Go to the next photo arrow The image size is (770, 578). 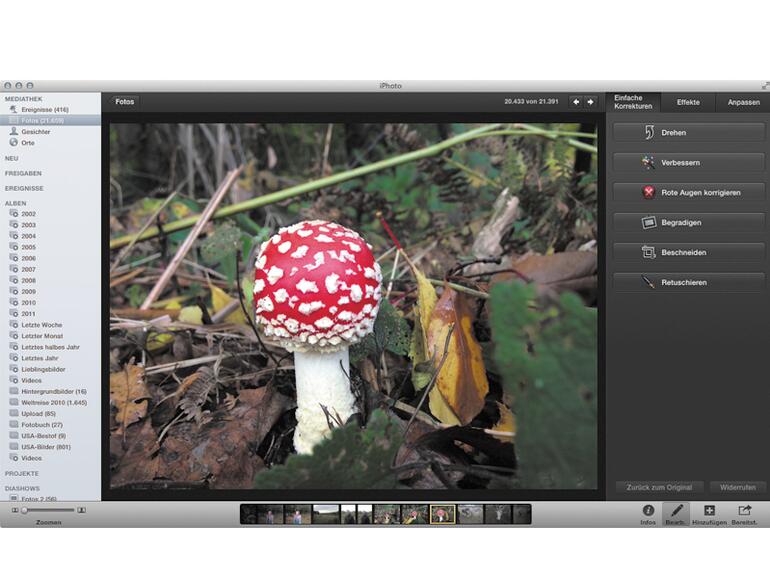pos(590,102)
